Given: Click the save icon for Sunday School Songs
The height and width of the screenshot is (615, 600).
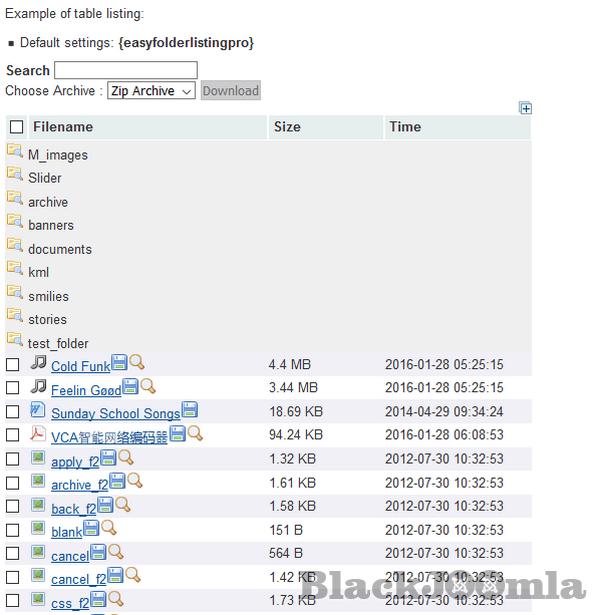Looking at the screenshot, I should (x=189, y=410).
